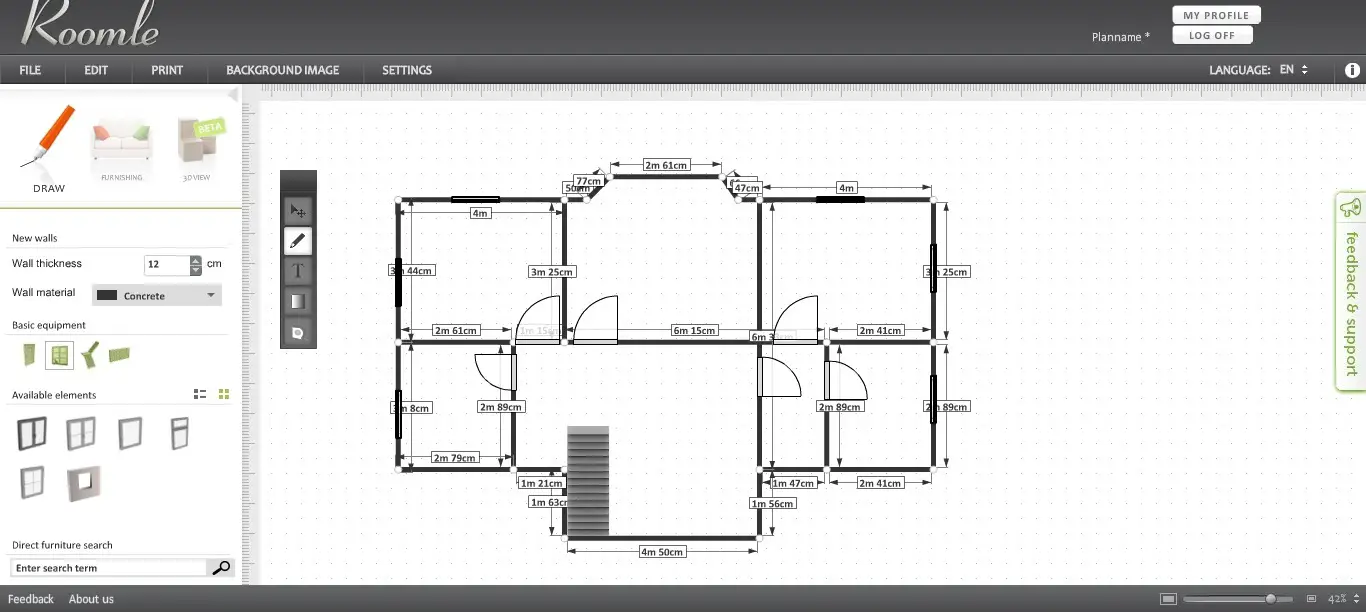Switch available elements to list view

(x=200, y=395)
